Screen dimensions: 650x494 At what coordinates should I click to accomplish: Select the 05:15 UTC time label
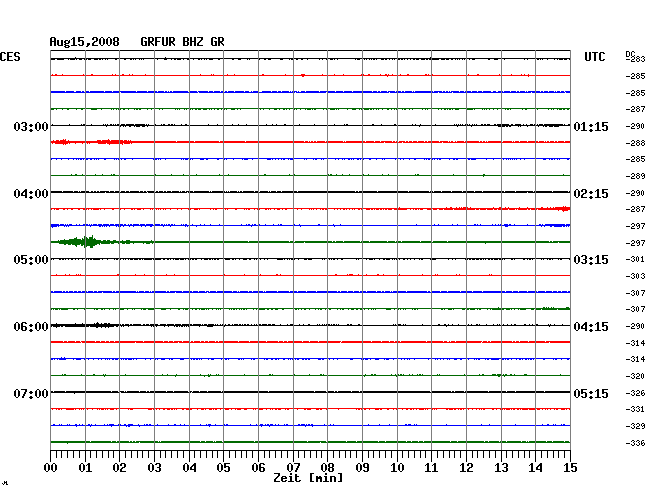point(591,393)
